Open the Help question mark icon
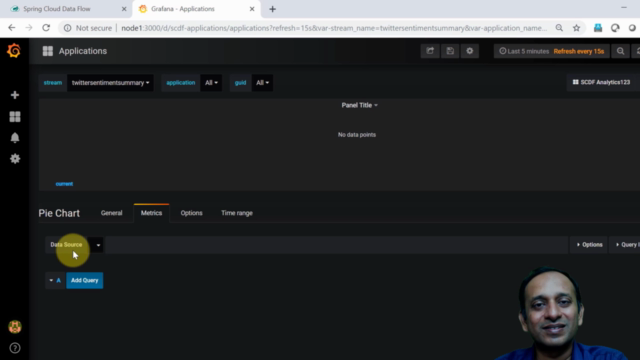Screen dimensions: 640x360 15,348
